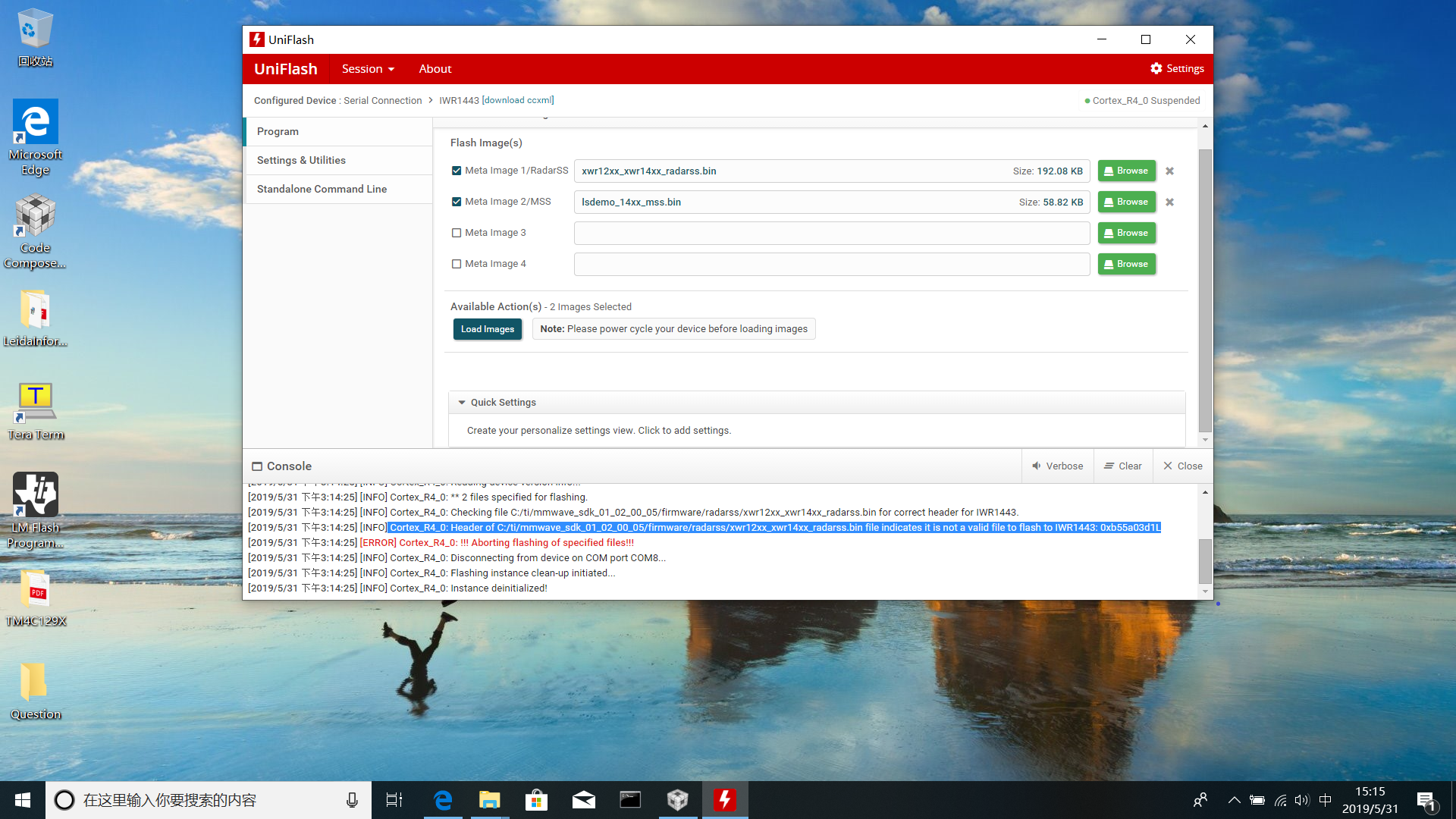
Task: Open Code Composer desktop shortcut
Action: click(x=35, y=231)
